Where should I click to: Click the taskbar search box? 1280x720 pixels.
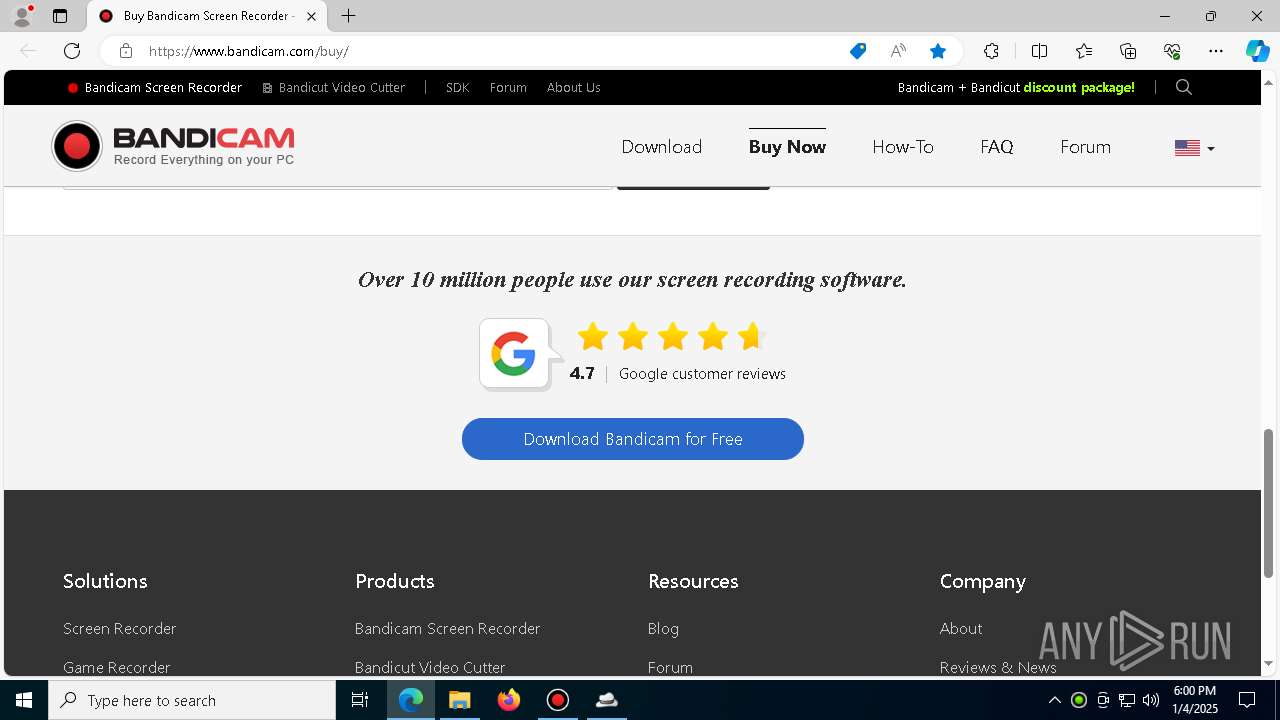pyautogui.click(x=192, y=700)
